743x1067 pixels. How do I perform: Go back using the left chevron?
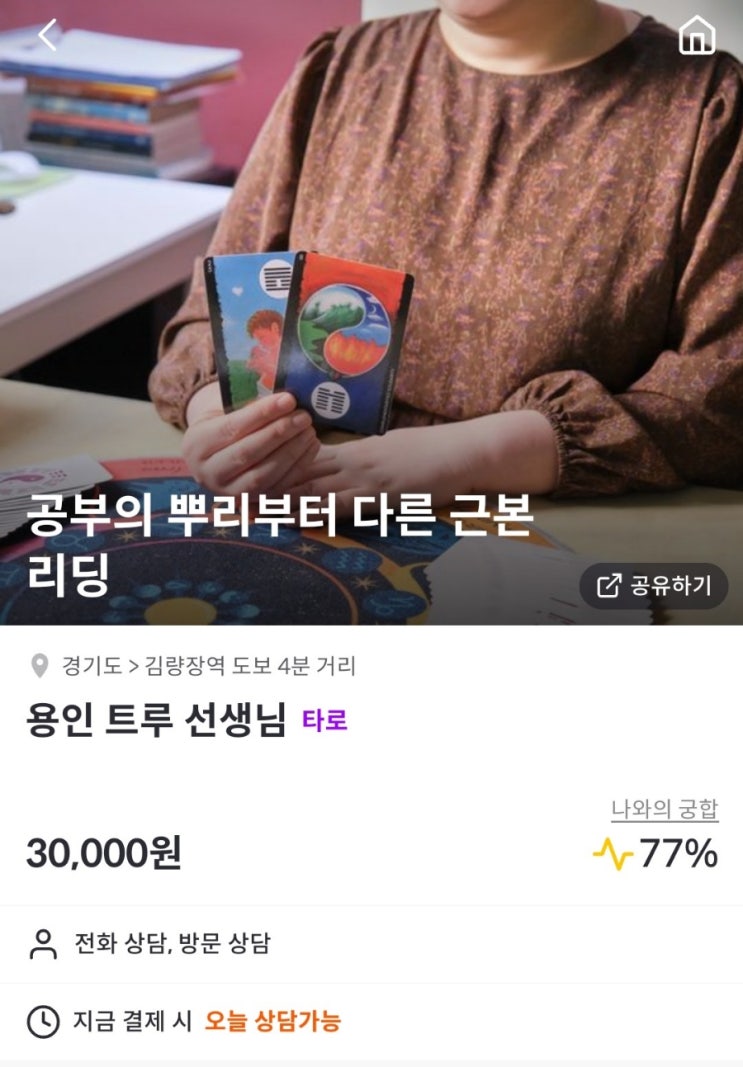click(x=48, y=35)
